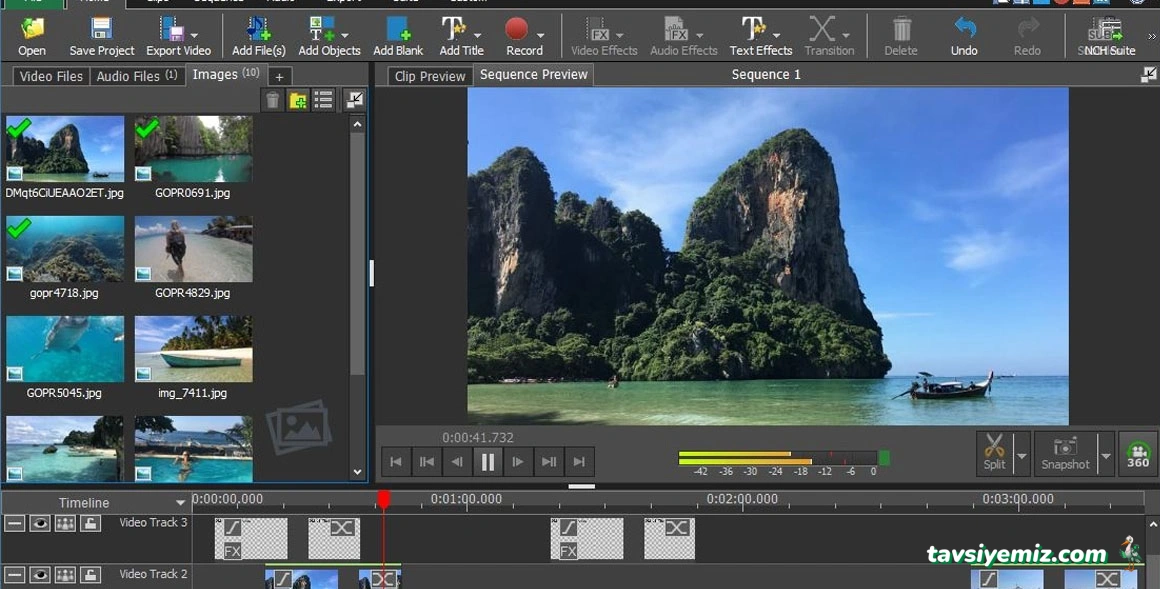Screen dimensions: 1160x589
Task: Click the trash icon in the media bin
Action: click(x=272, y=100)
